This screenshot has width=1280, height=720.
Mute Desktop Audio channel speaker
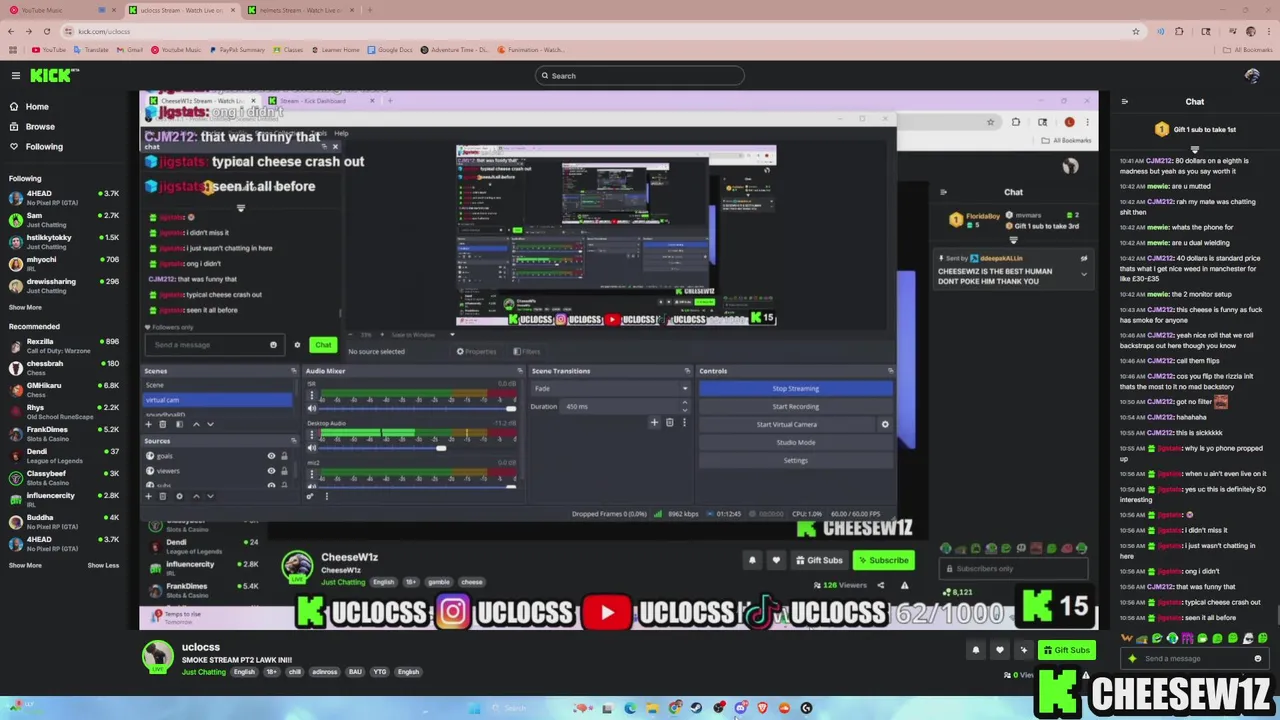[x=311, y=448]
